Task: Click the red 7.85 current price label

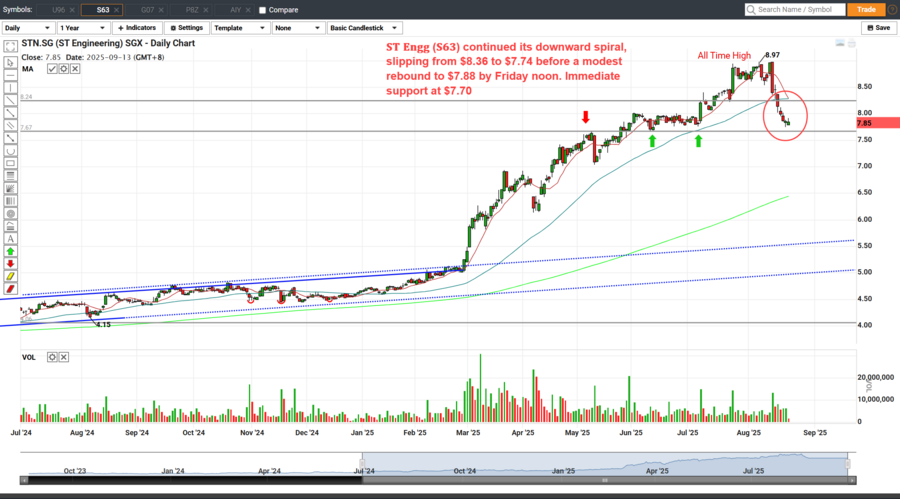Action: coord(878,123)
